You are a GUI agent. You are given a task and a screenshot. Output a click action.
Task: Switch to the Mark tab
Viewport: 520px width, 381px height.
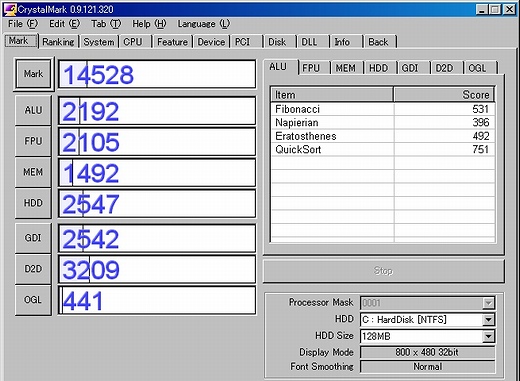point(21,41)
